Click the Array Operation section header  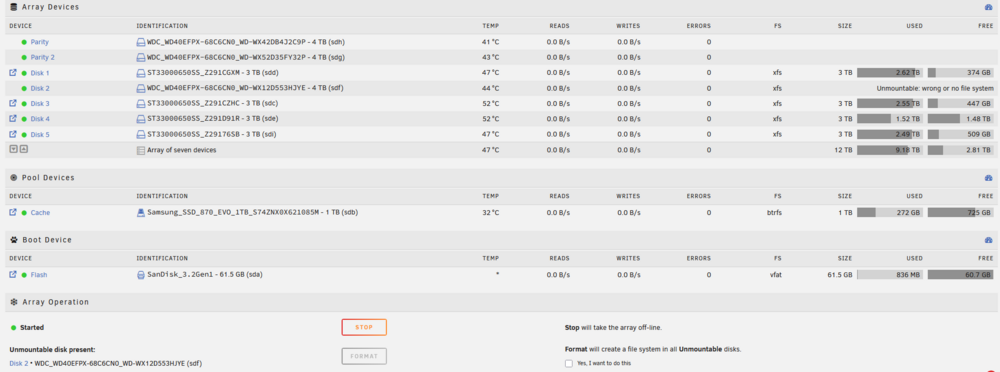pyautogui.click(x=500, y=302)
